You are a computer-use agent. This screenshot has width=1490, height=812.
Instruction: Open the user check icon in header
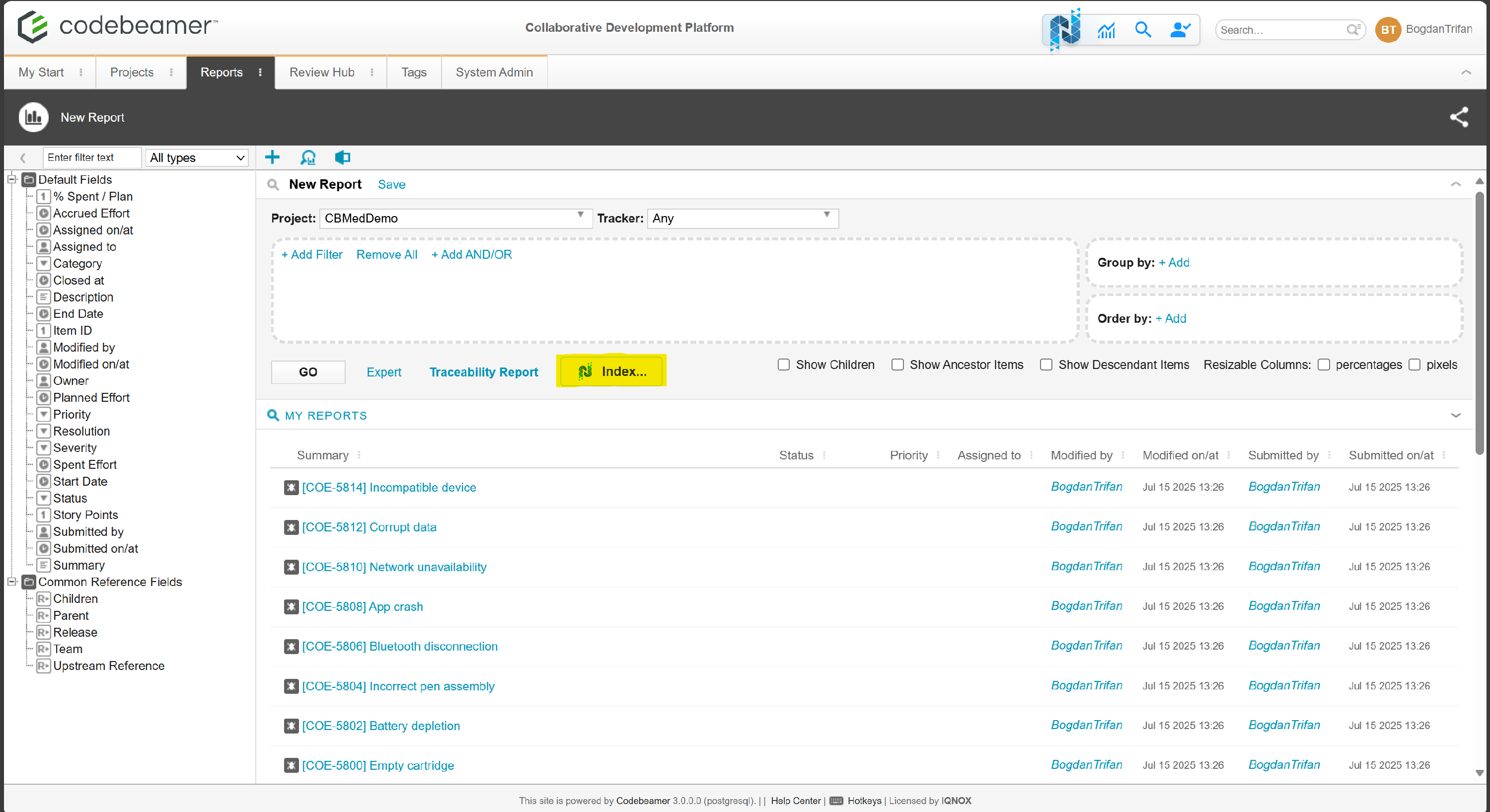point(1180,30)
